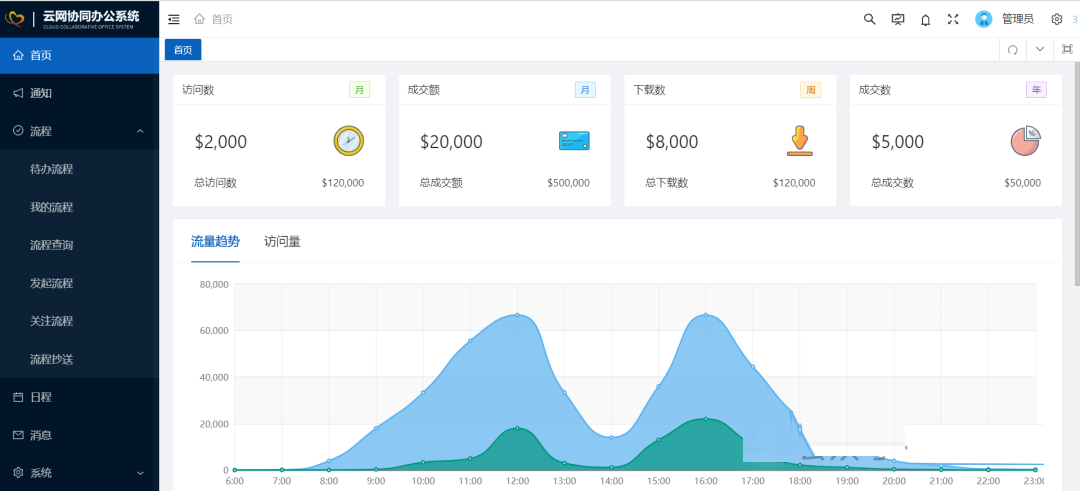1080x491 pixels.
Task: Open the 通知 sidebar menu item
Action: pos(41,93)
